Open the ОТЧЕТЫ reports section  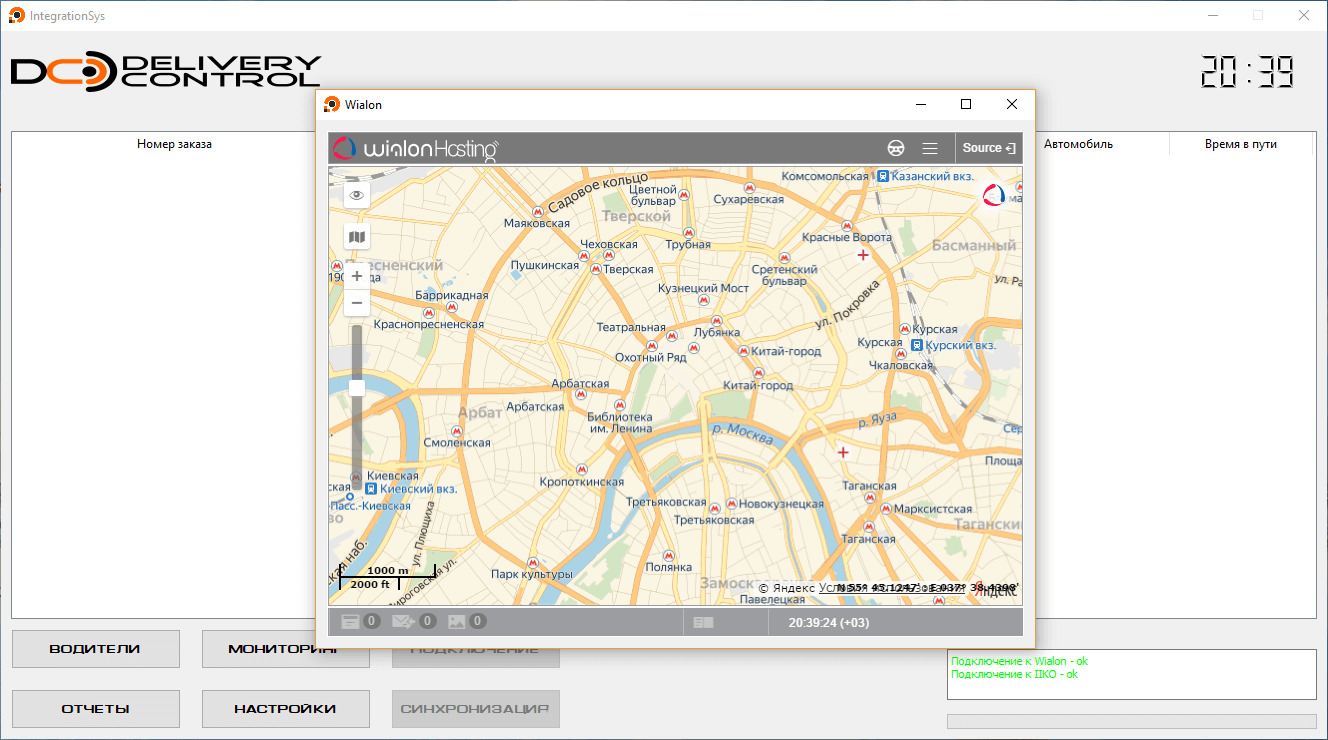pos(95,709)
